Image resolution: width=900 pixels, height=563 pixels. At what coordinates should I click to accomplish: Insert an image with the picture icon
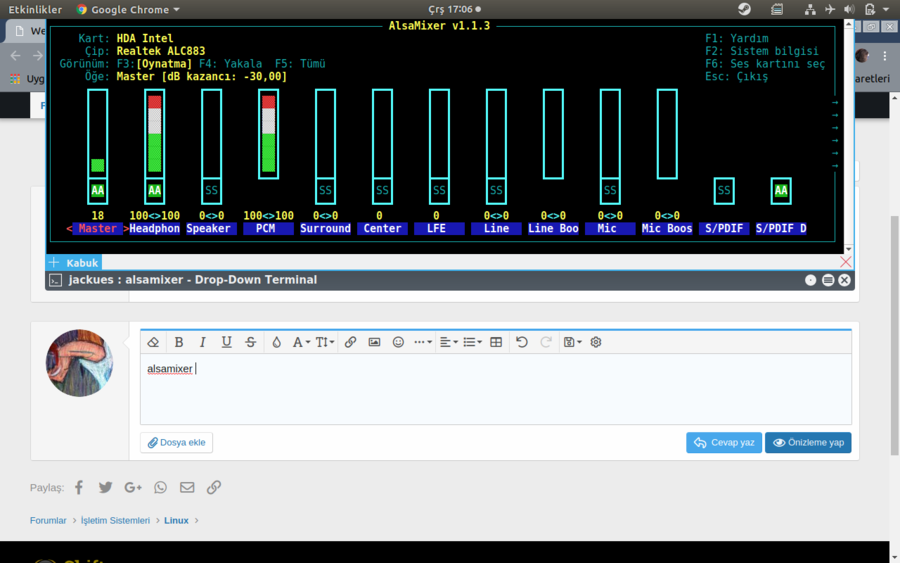374,342
